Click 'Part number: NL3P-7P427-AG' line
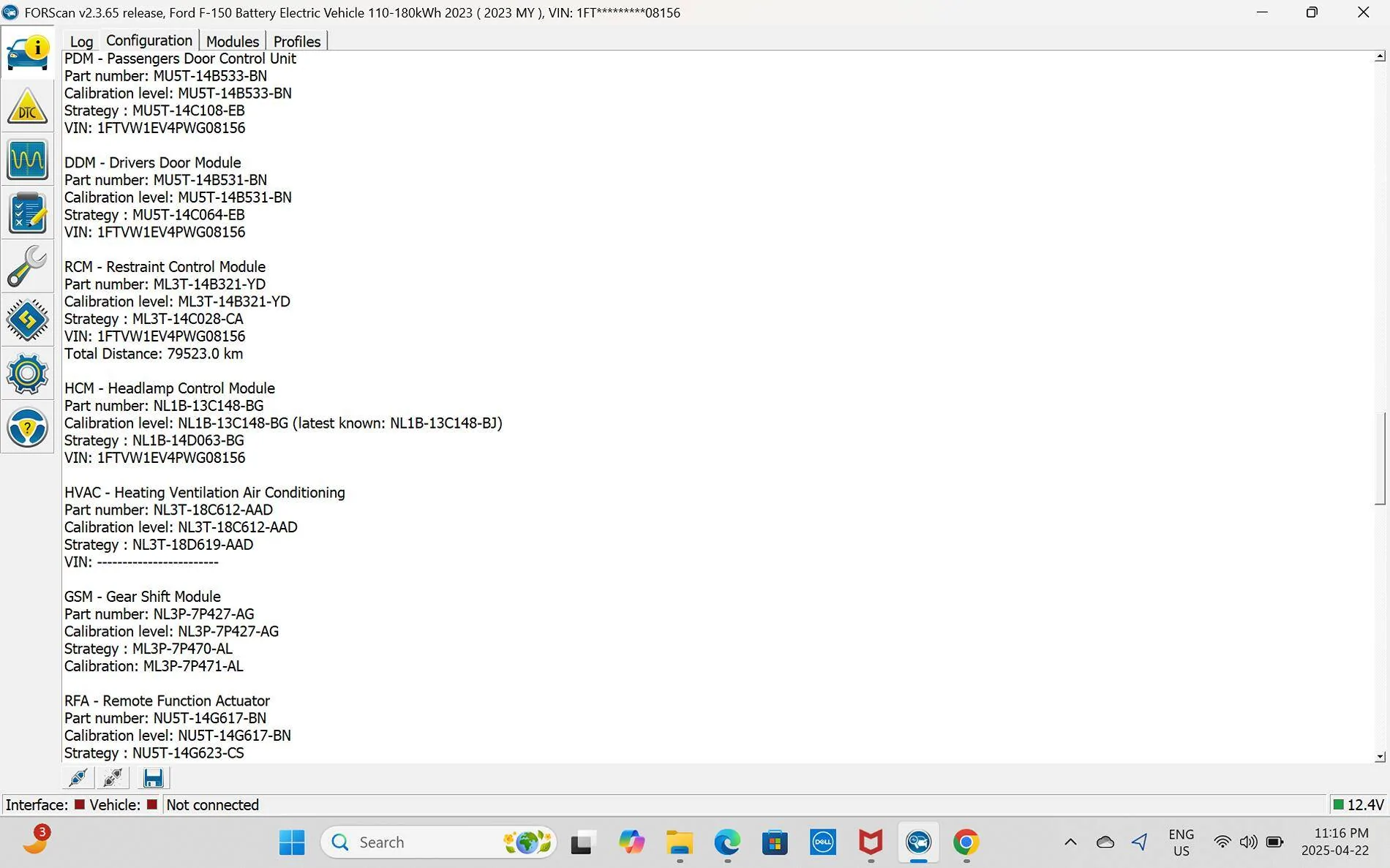 click(x=159, y=614)
